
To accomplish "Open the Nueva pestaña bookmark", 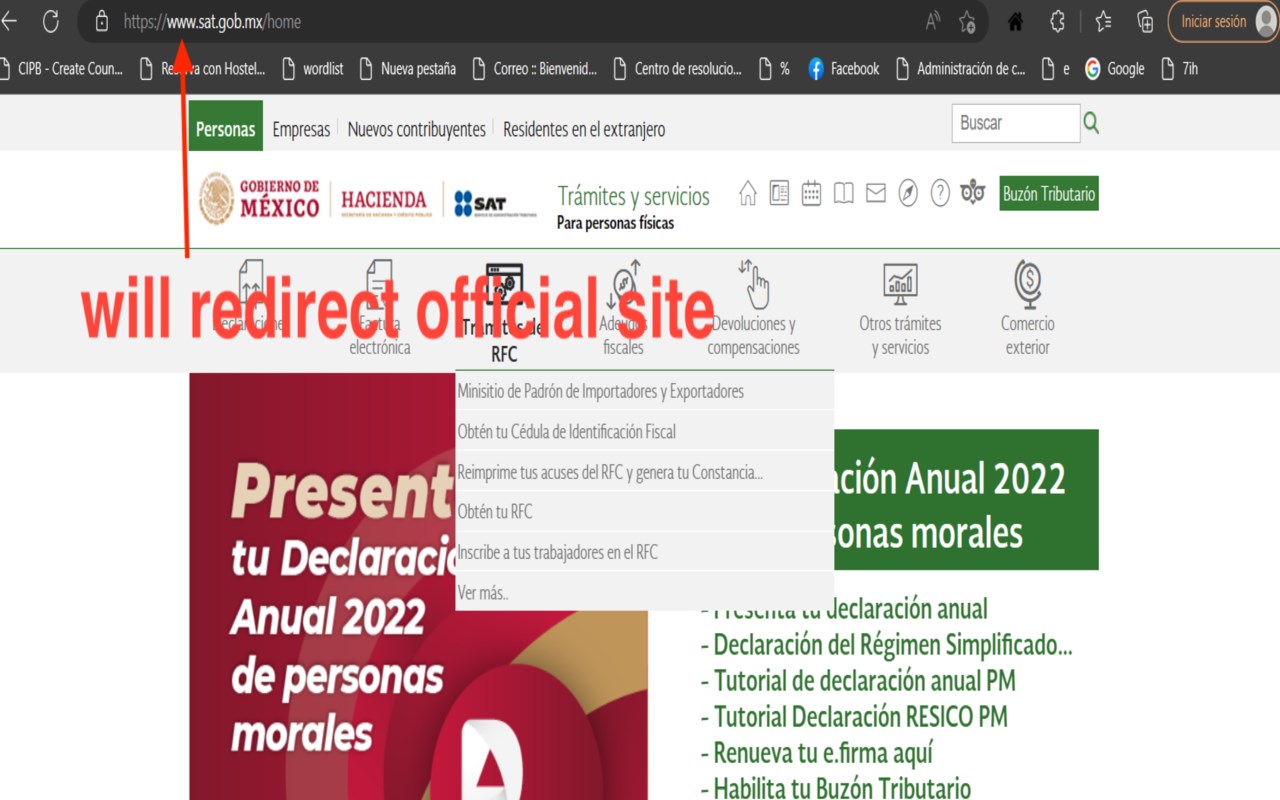I will tap(407, 69).
